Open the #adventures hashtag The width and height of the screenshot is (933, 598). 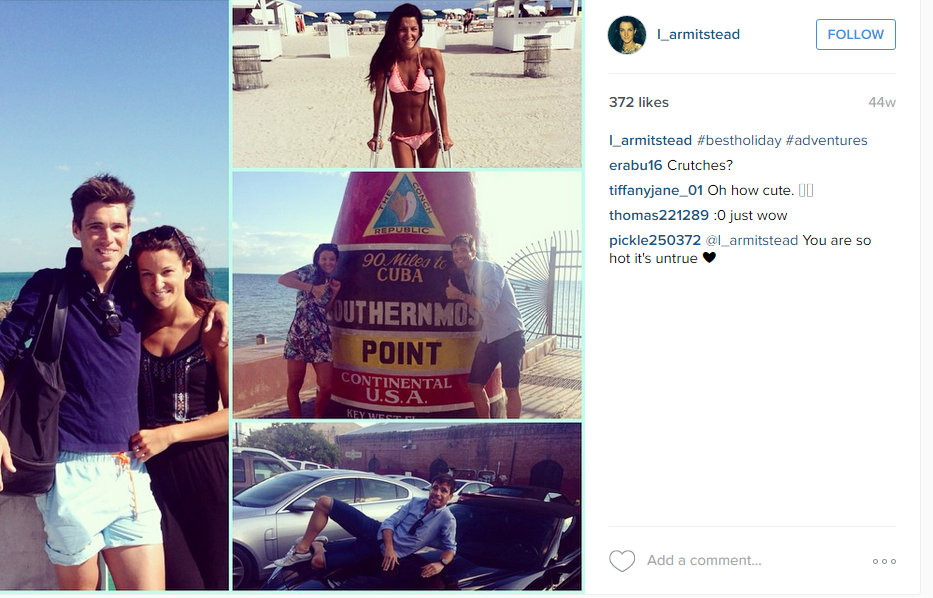(826, 140)
